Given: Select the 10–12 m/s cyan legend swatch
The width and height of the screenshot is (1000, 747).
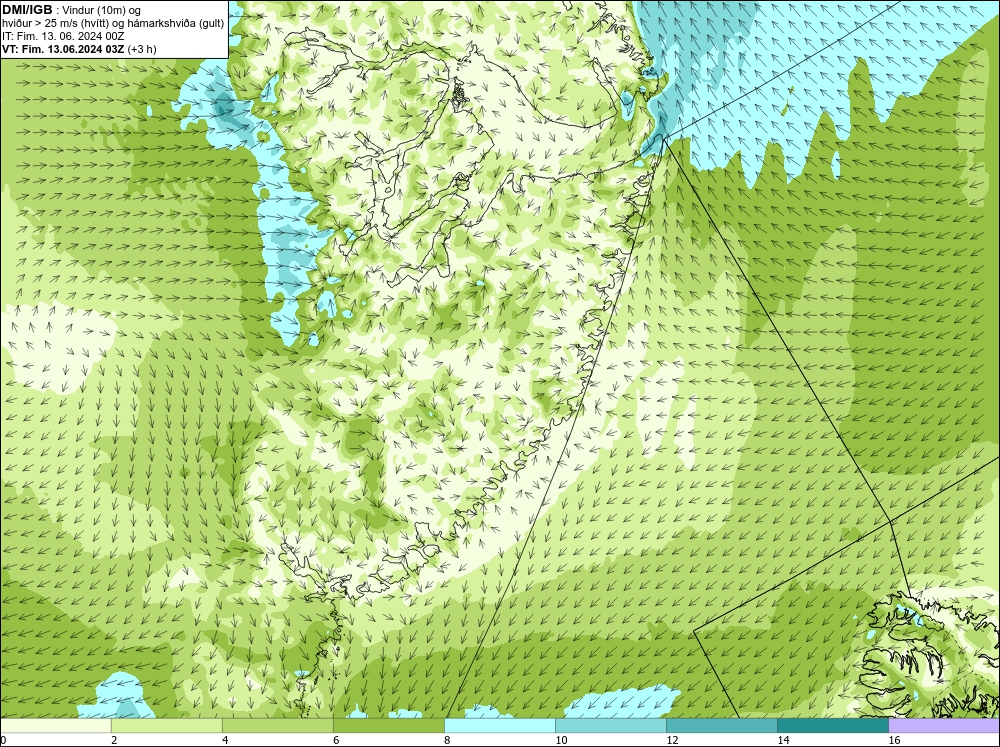Looking at the screenshot, I should [610, 726].
